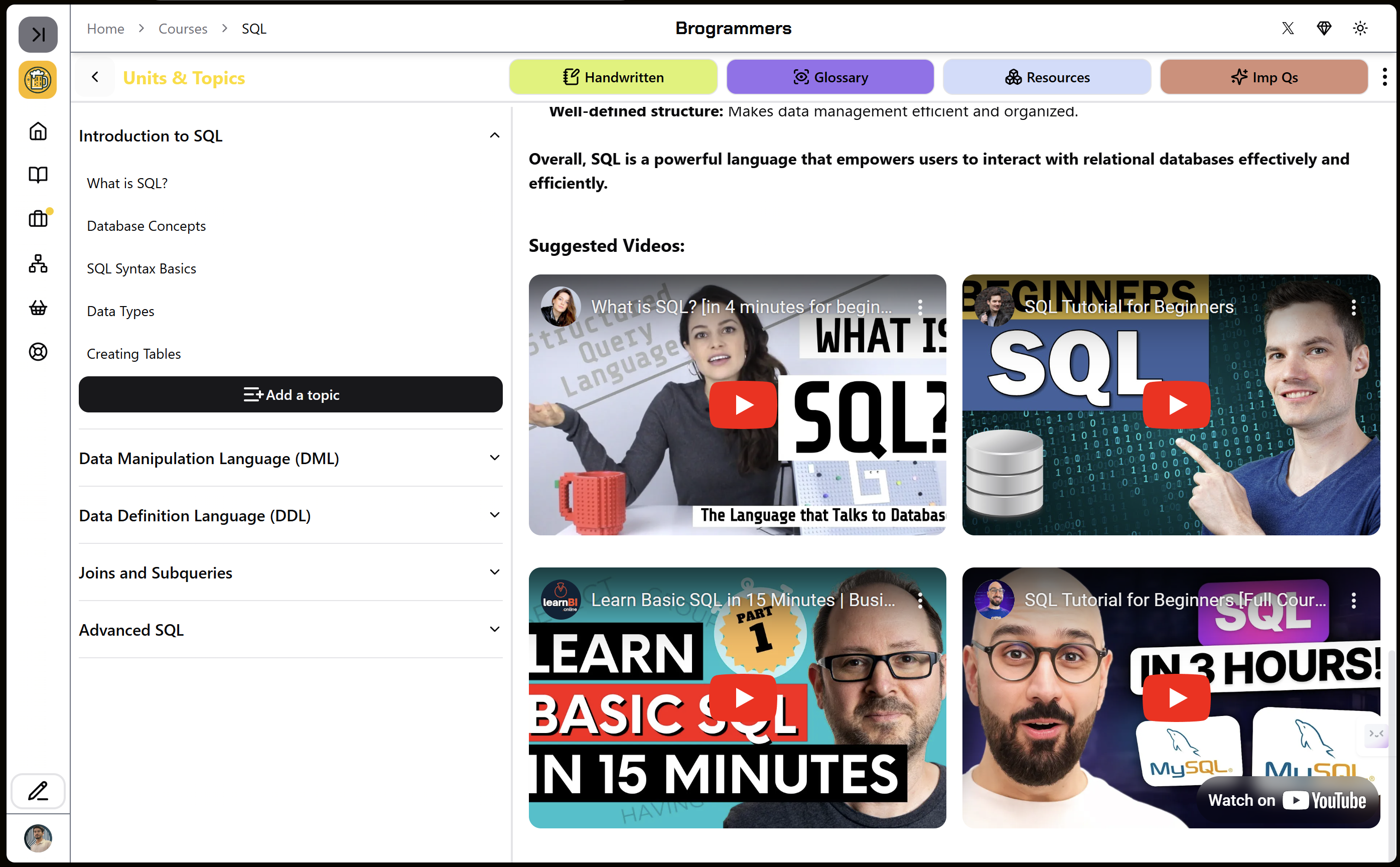1400x867 pixels.
Task: Open options menu on Full Course video
Action: pyautogui.click(x=1353, y=601)
